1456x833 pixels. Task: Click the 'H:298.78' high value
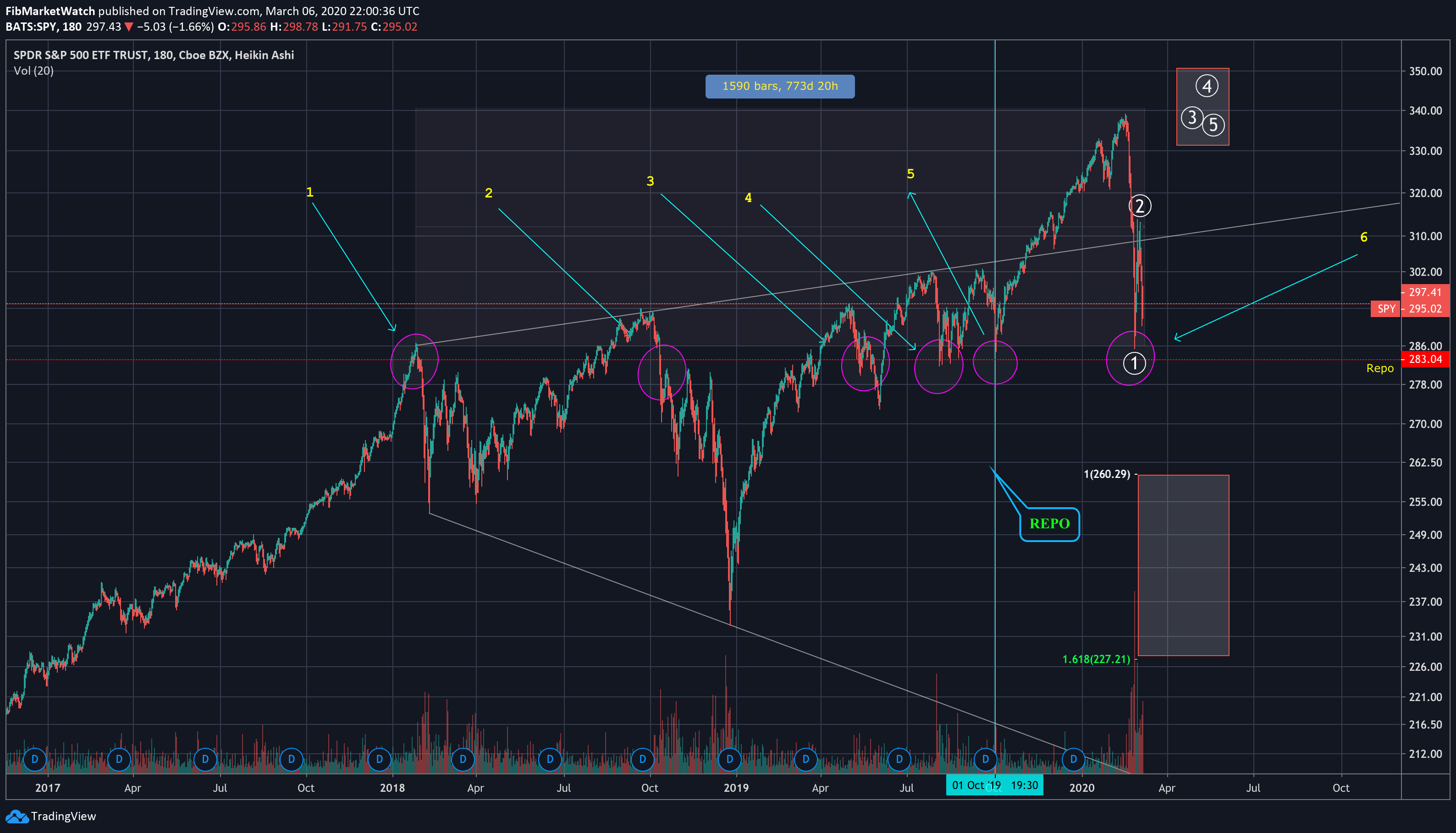293,27
